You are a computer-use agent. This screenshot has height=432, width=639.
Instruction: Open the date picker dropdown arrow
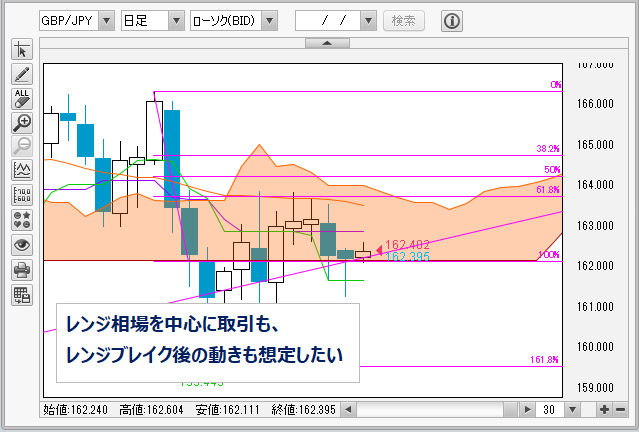coord(368,20)
